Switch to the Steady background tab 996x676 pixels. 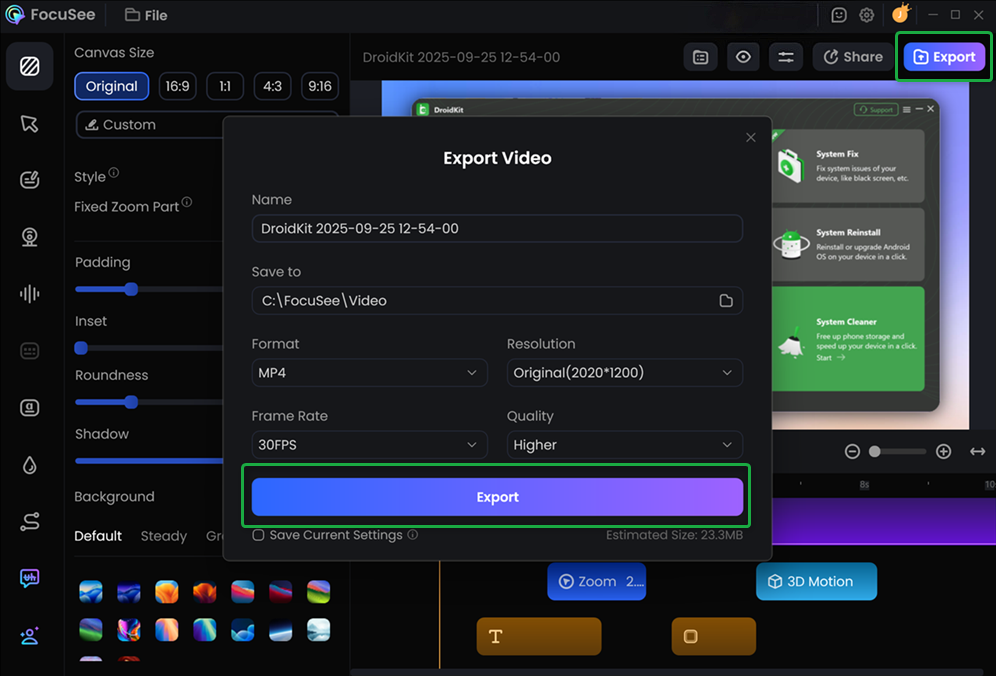pyautogui.click(x=164, y=536)
